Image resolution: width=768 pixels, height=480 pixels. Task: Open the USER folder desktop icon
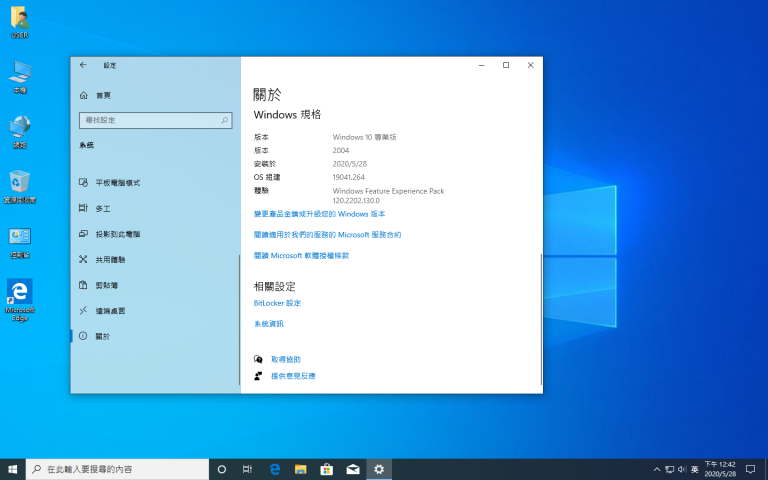(x=20, y=23)
